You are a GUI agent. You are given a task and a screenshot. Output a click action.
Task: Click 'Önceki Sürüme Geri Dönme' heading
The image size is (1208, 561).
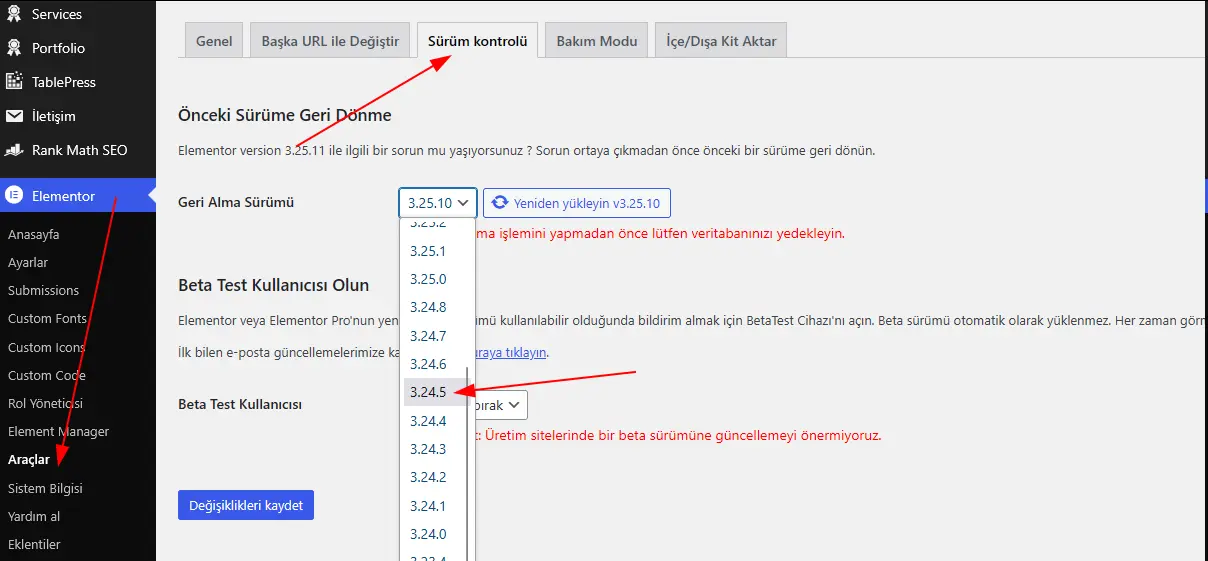coord(285,115)
